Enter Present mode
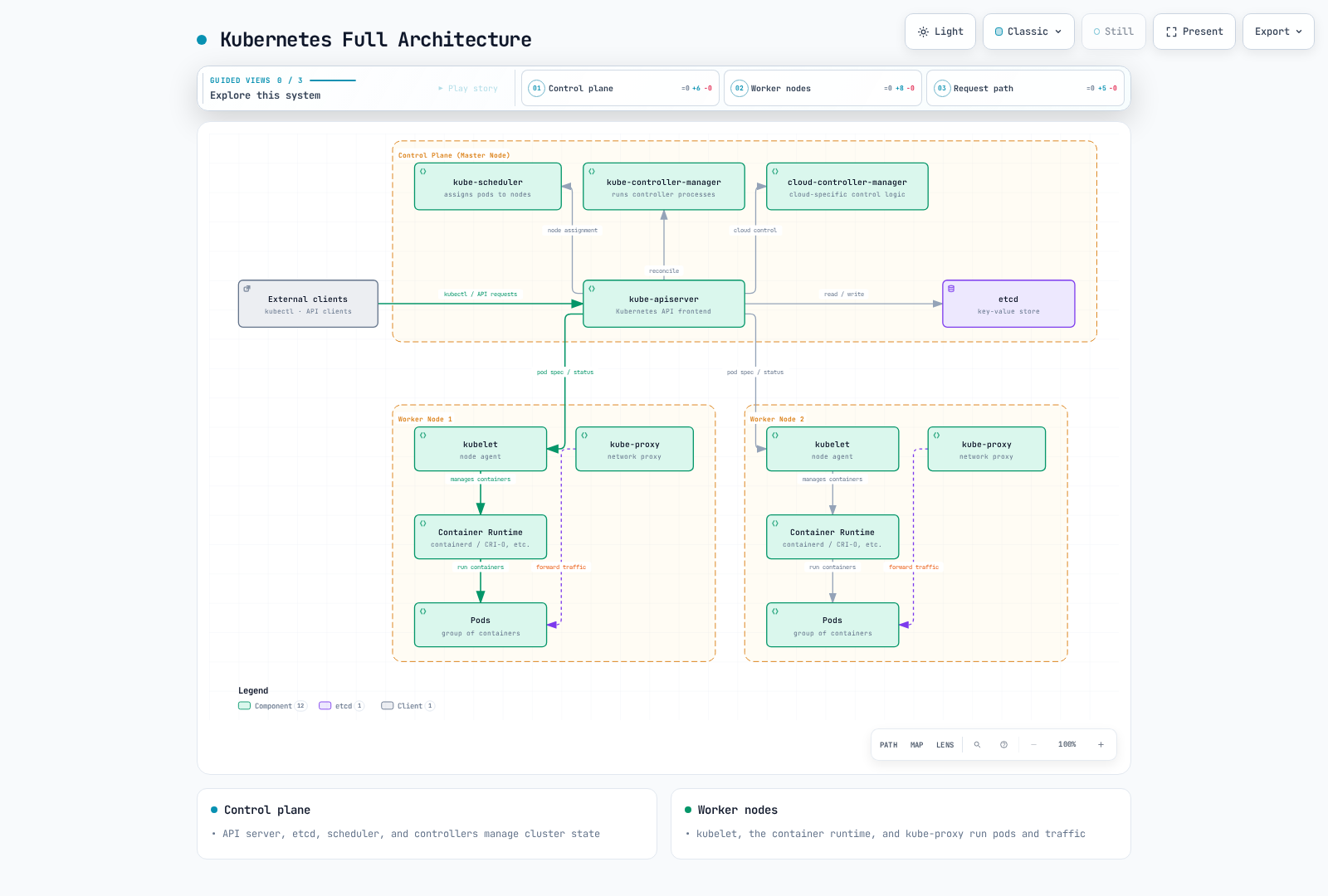Screen dimensions: 1328x896 click(1194, 32)
